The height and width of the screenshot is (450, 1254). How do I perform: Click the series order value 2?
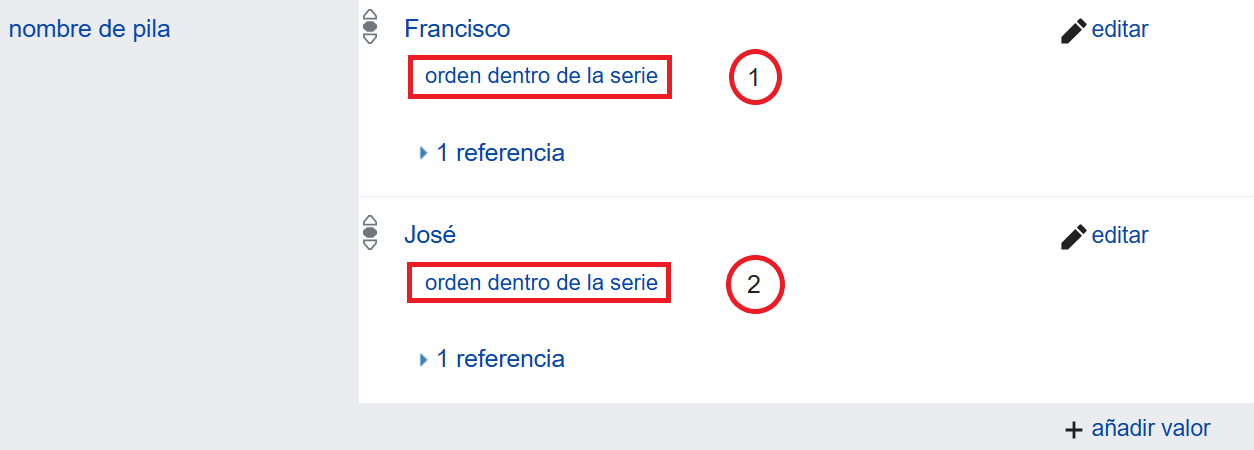pyautogui.click(x=755, y=284)
